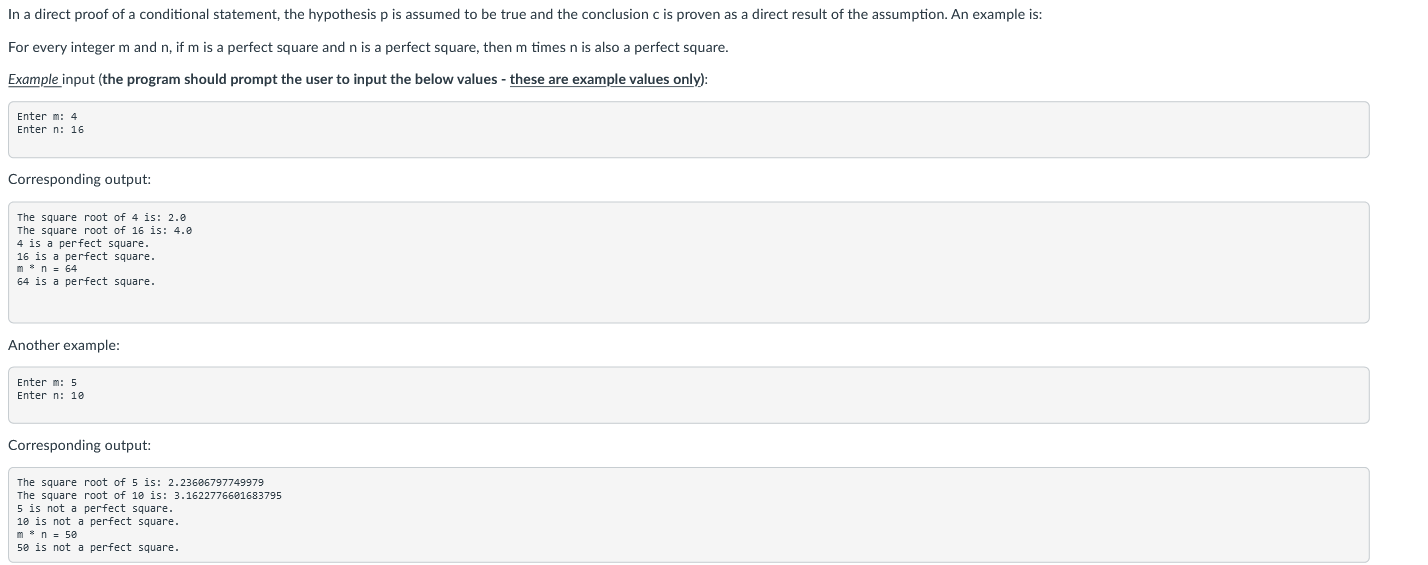The image size is (1428, 565).
Task: Click 'Enter m: 5' in second input block
Action: [47, 382]
